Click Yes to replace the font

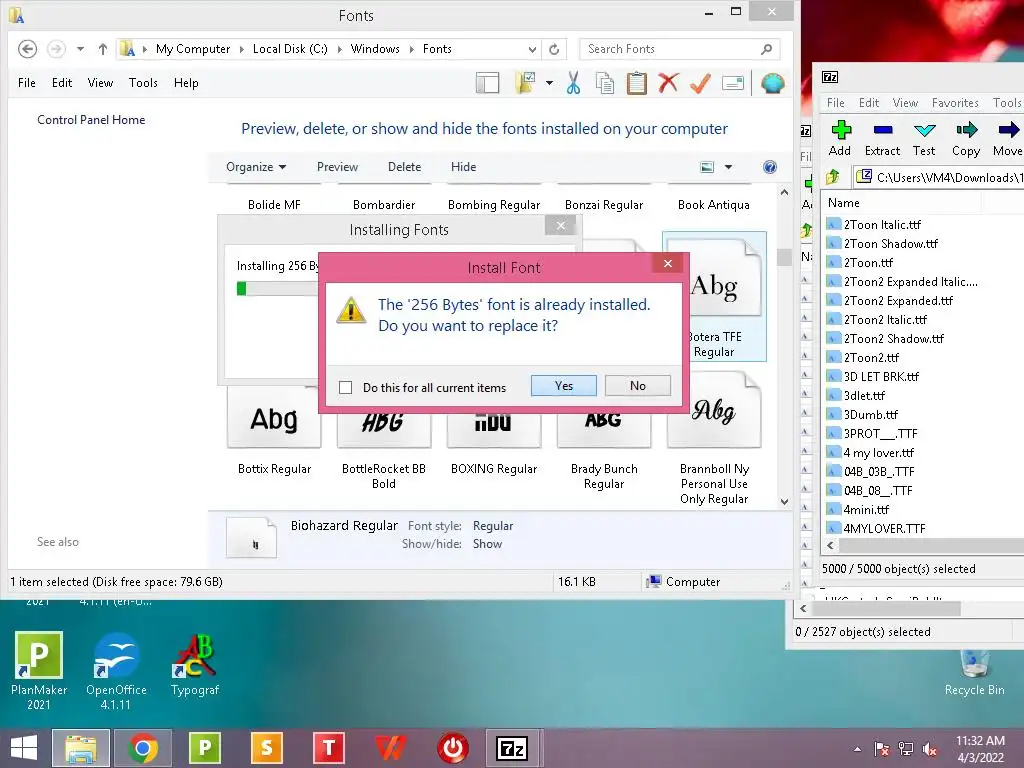tap(564, 386)
